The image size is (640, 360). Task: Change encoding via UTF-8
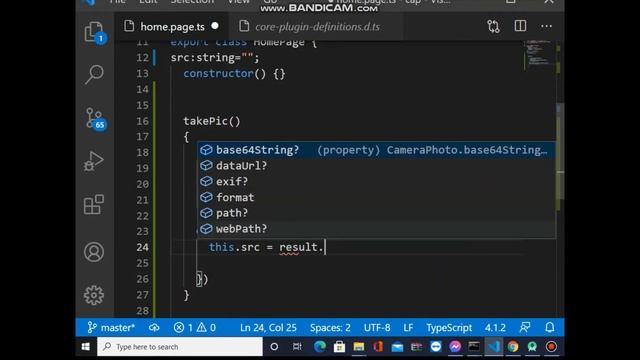(x=377, y=327)
